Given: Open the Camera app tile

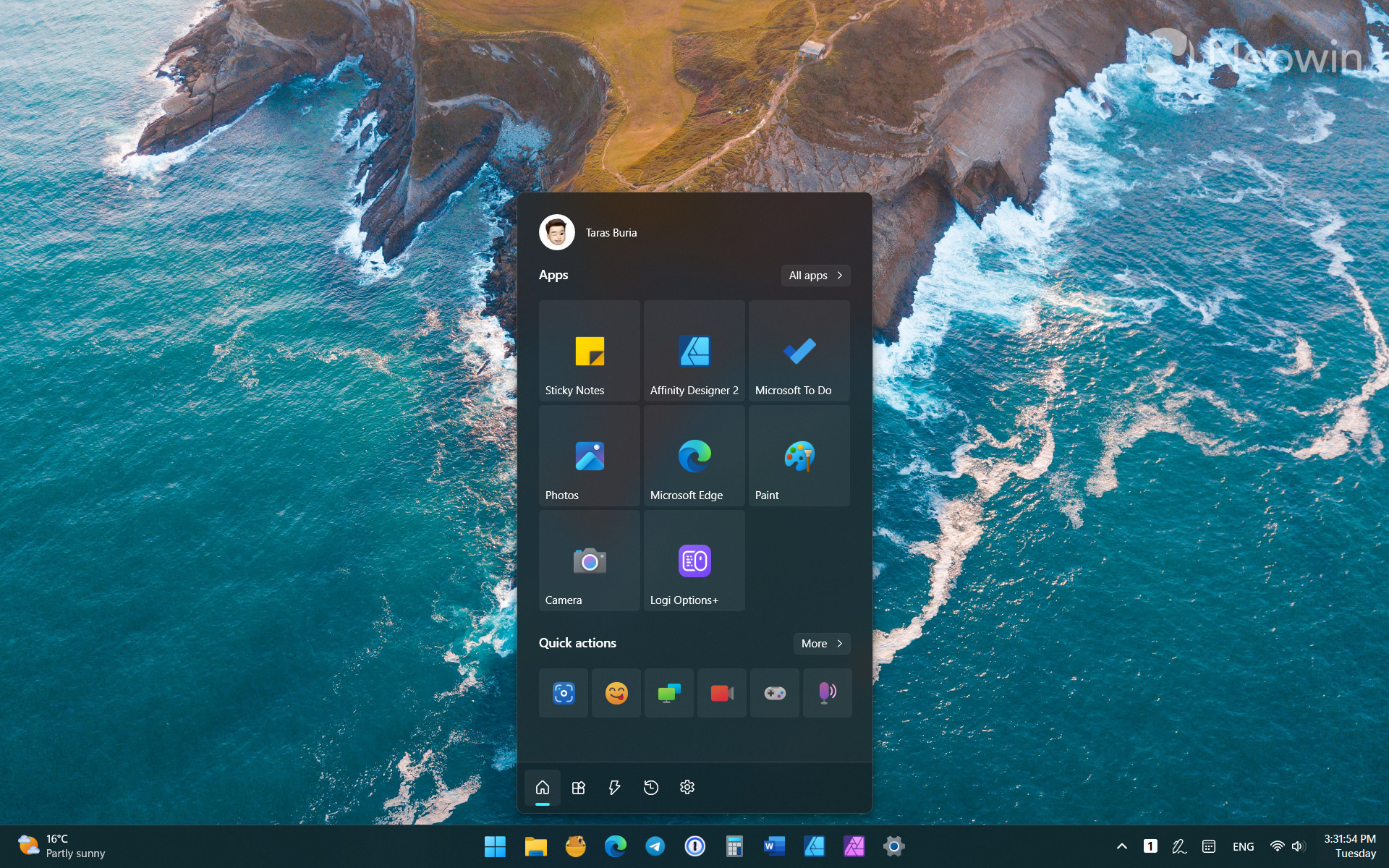Looking at the screenshot, I should coord(589,561).
